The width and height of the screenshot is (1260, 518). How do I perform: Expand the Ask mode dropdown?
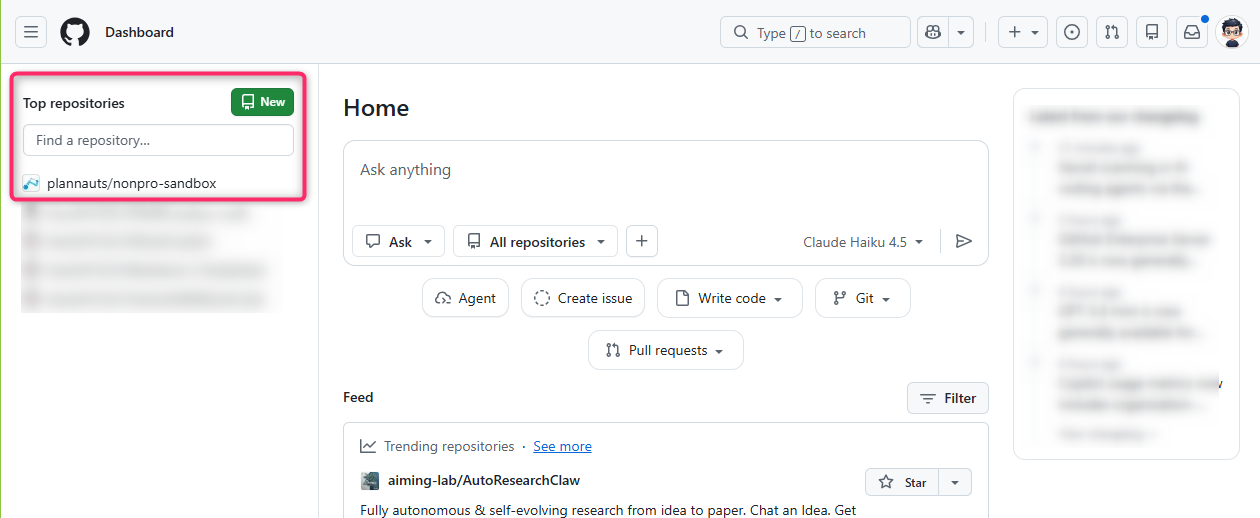coord(398,242)
